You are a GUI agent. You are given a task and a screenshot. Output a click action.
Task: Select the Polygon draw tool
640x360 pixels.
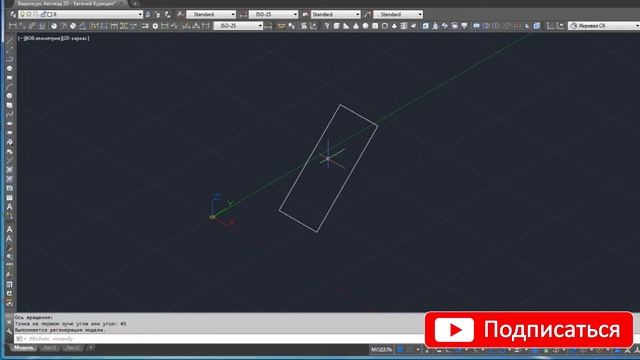coord(9,69)
